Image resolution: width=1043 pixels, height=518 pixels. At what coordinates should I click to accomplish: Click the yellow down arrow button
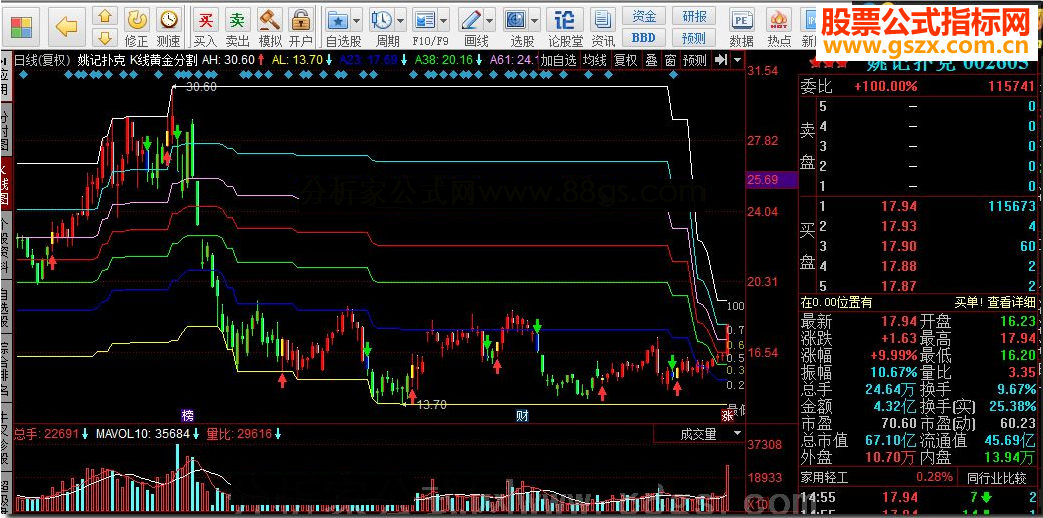tap(104, 38)
